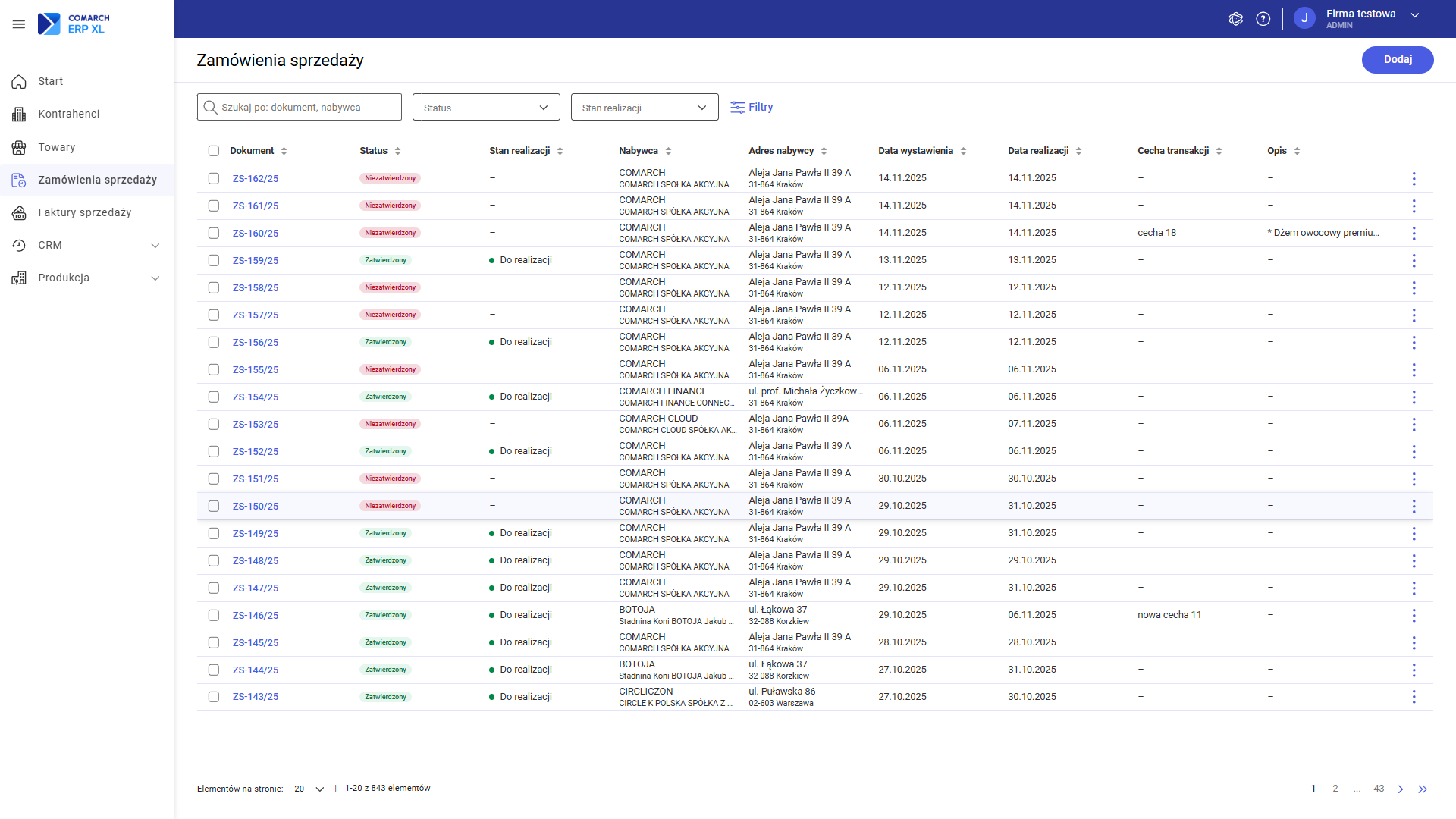Image resolution: width=1456 pixels, height=819 pixels.
Task: Jump to last page double arrow
Action: point(1423,789)
